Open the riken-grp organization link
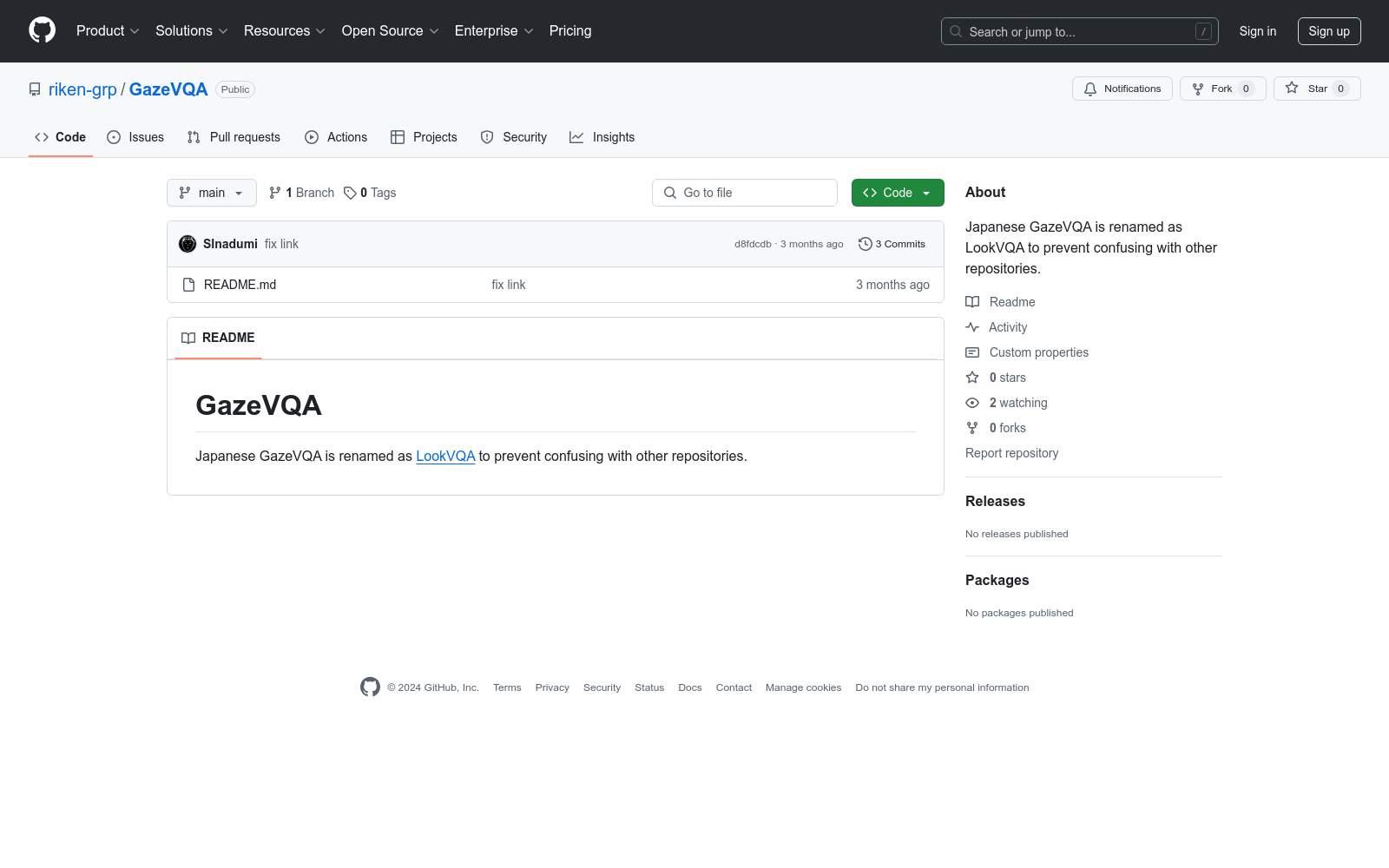Viewport: 1389px width, 868px height. [82, 89]
